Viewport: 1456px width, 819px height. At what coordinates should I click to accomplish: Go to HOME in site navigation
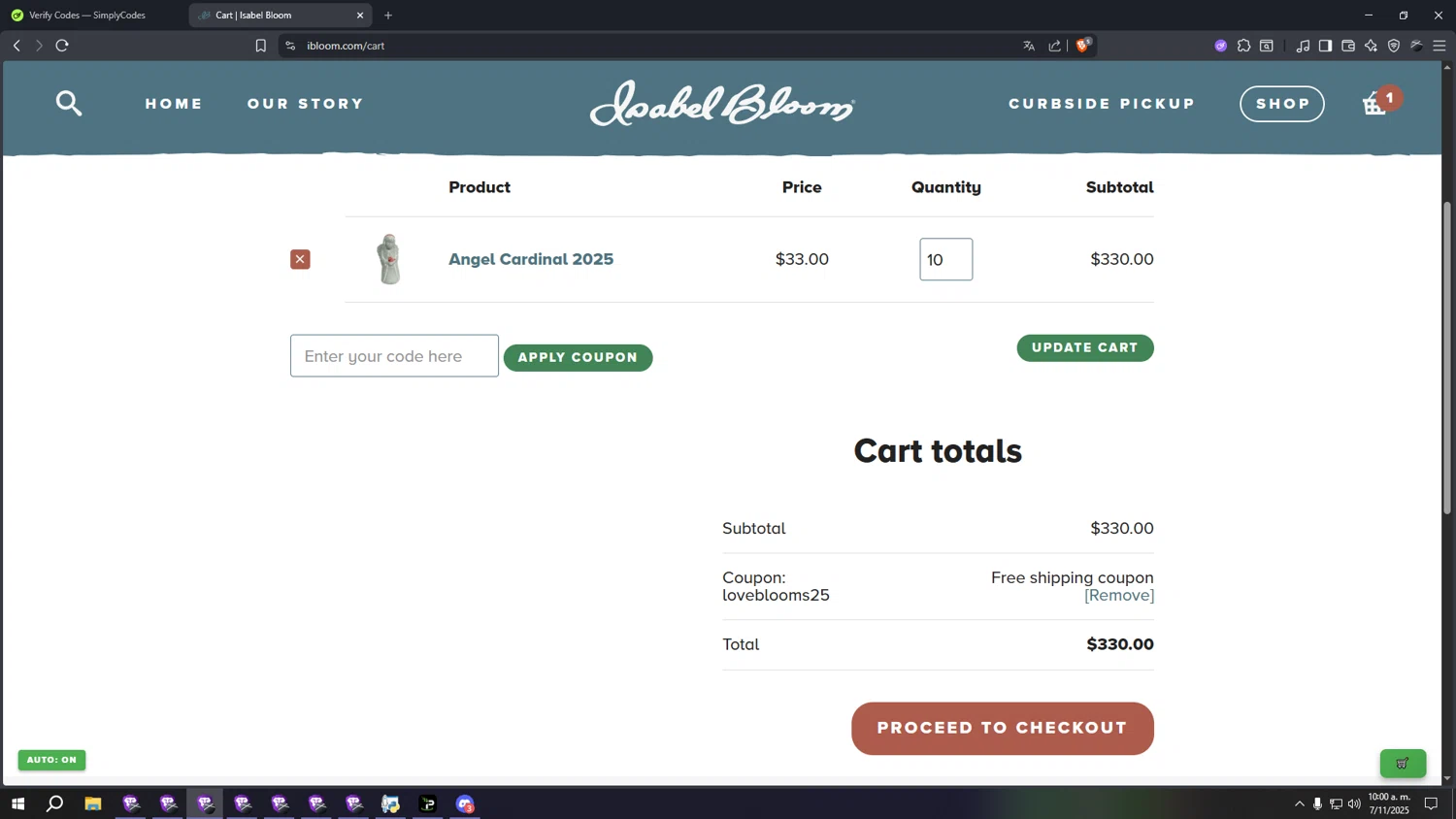174,104
